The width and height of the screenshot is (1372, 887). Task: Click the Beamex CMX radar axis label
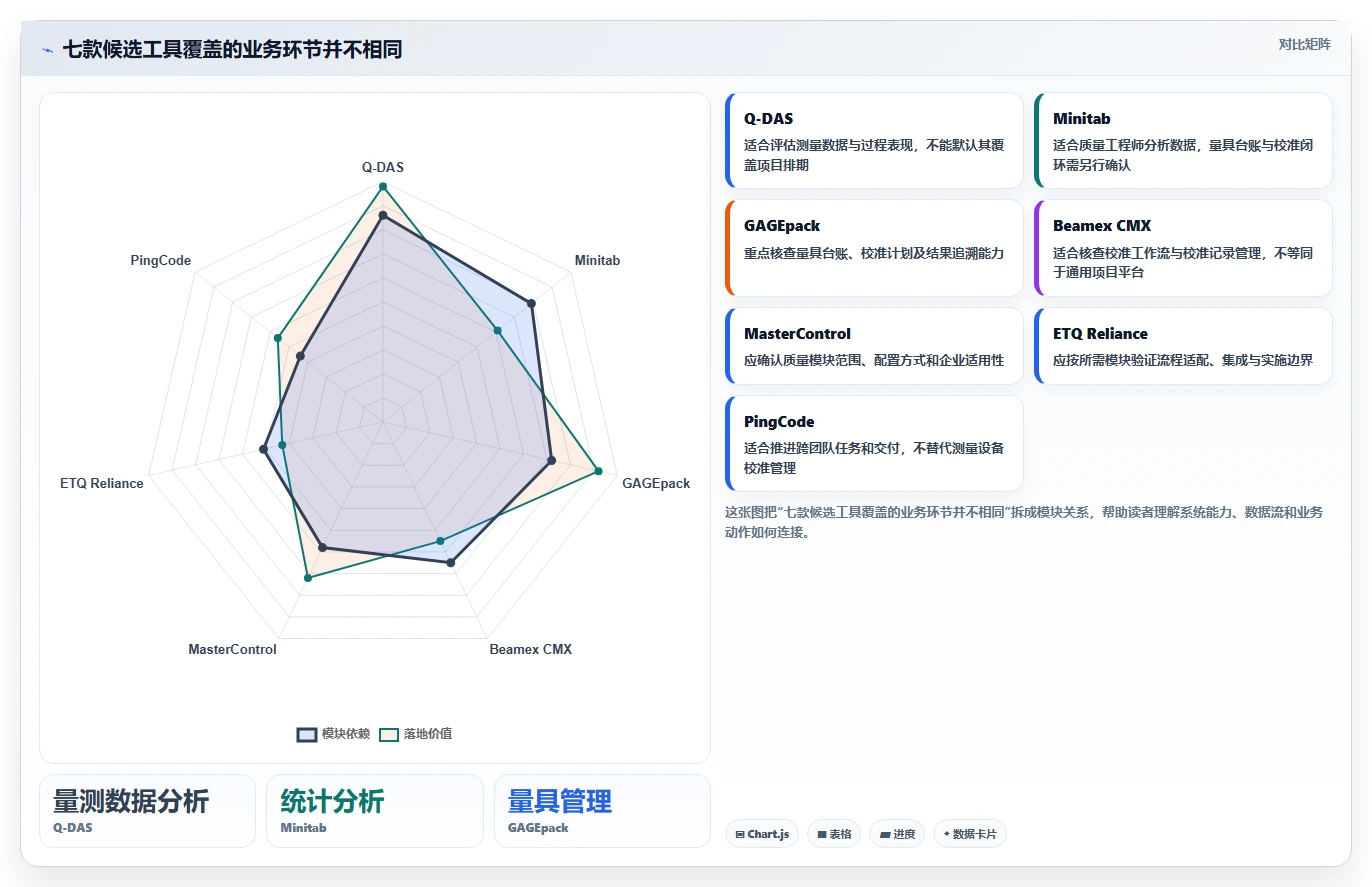530,649
